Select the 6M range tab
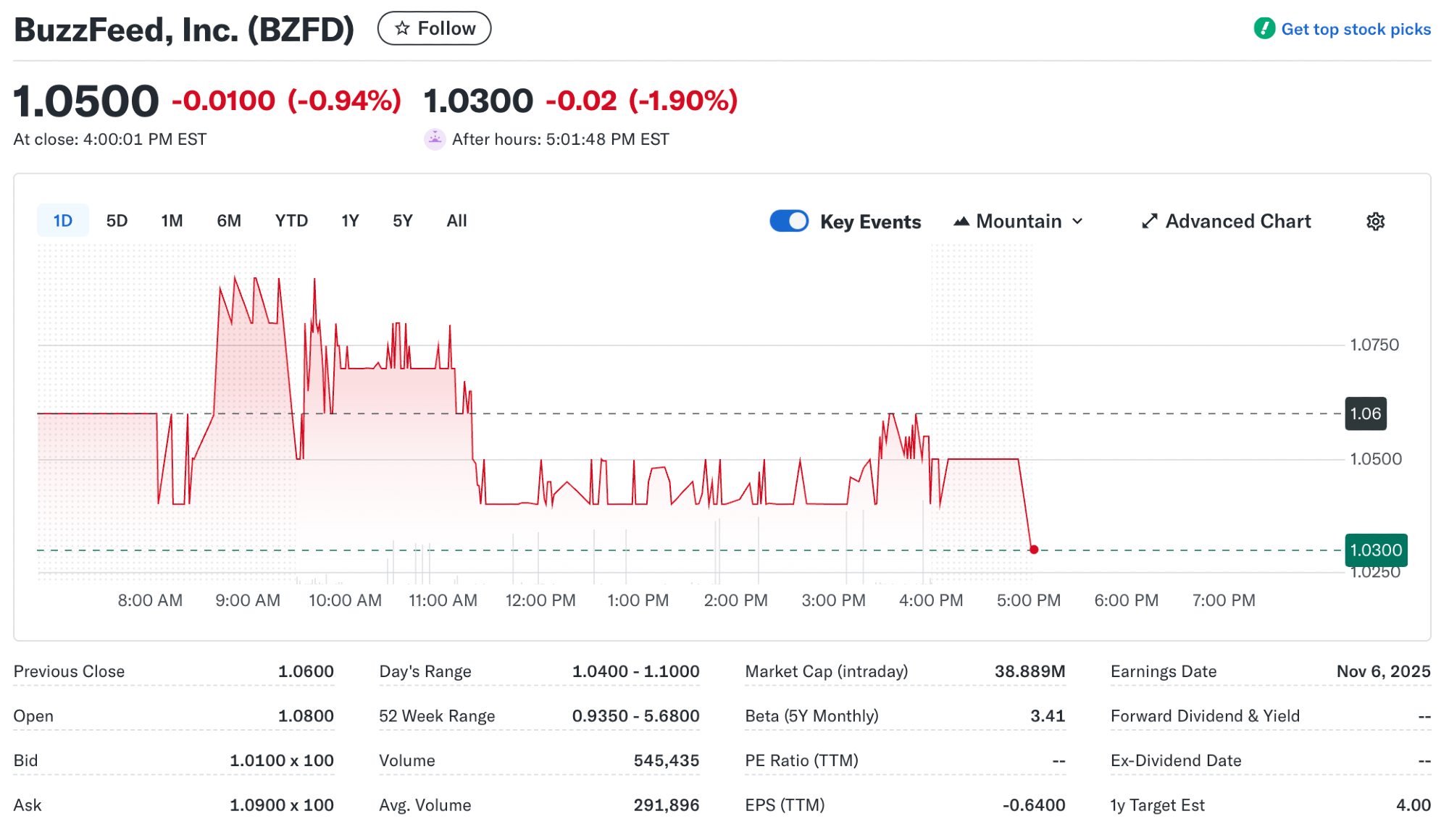This screenshot has width=1449, height=840. pyautogui.click(x=229, y=221)
